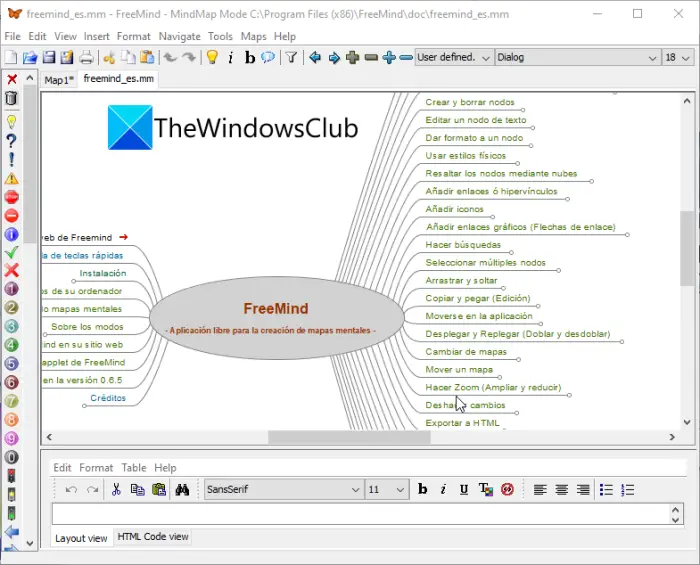Select the central FreeMind node
This screenshot has height=565, width=700.
276,318
